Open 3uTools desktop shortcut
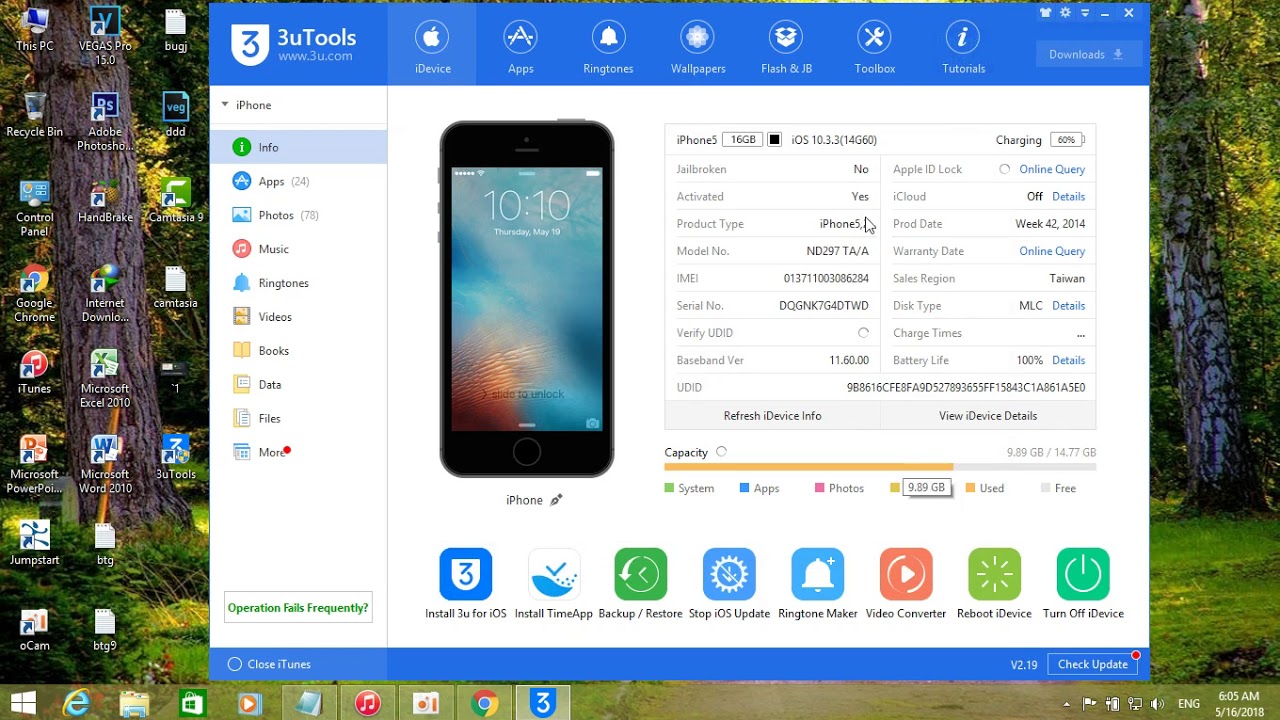The width and height of the screenshot is (1280, 720). [x=176, y=457]
